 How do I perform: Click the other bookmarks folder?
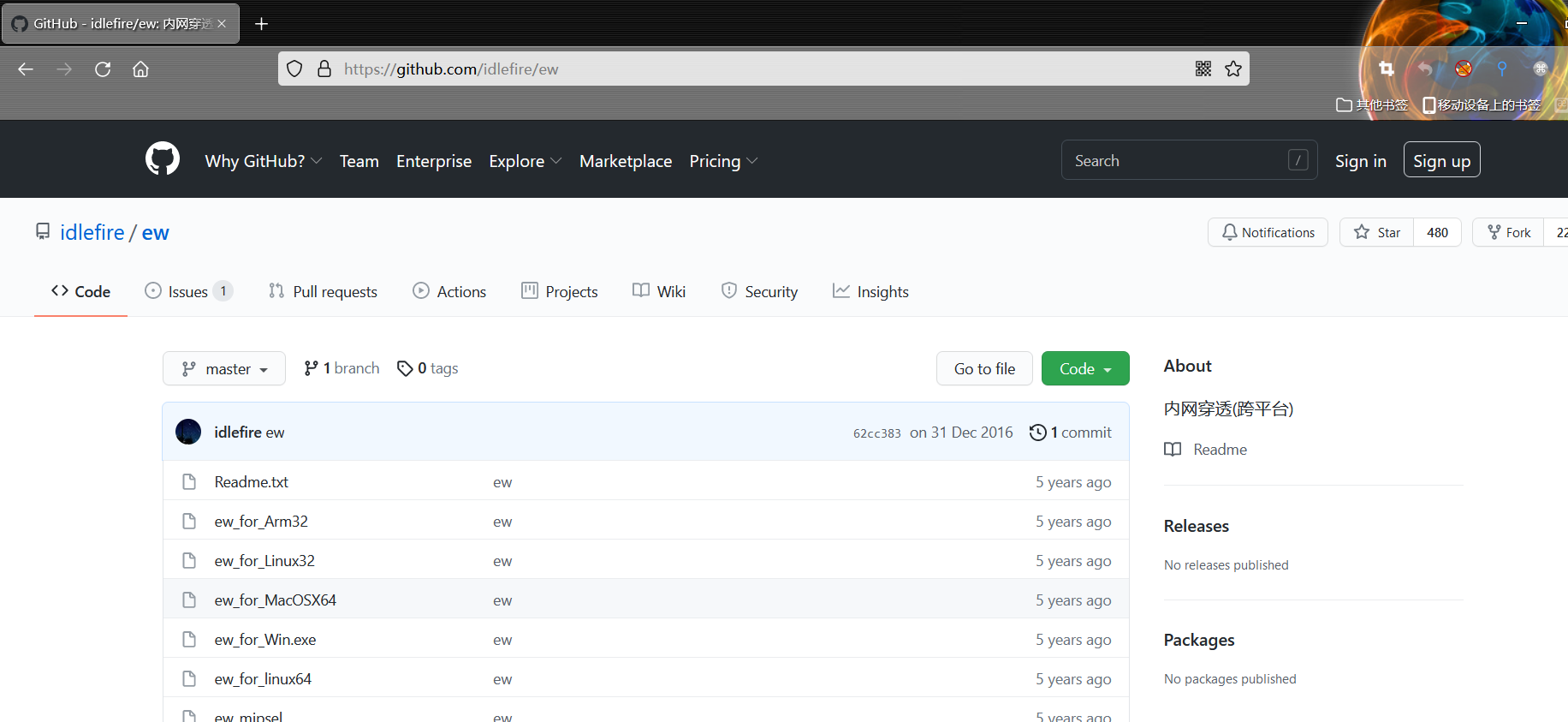pyautogui.click(x=1372, y=104)
